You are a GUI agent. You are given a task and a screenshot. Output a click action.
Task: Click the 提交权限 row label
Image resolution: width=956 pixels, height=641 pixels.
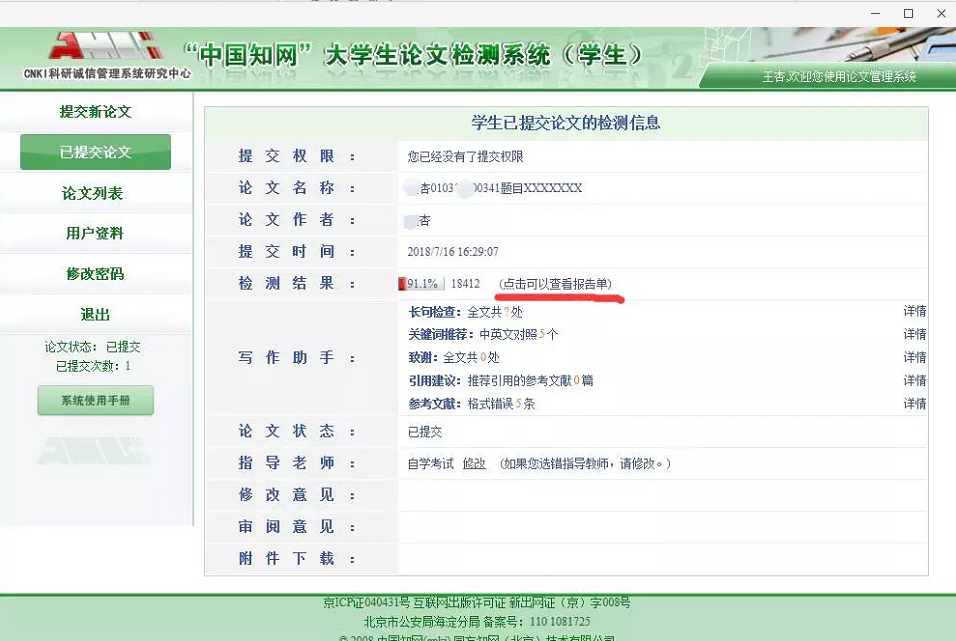(x=297, y=157)
